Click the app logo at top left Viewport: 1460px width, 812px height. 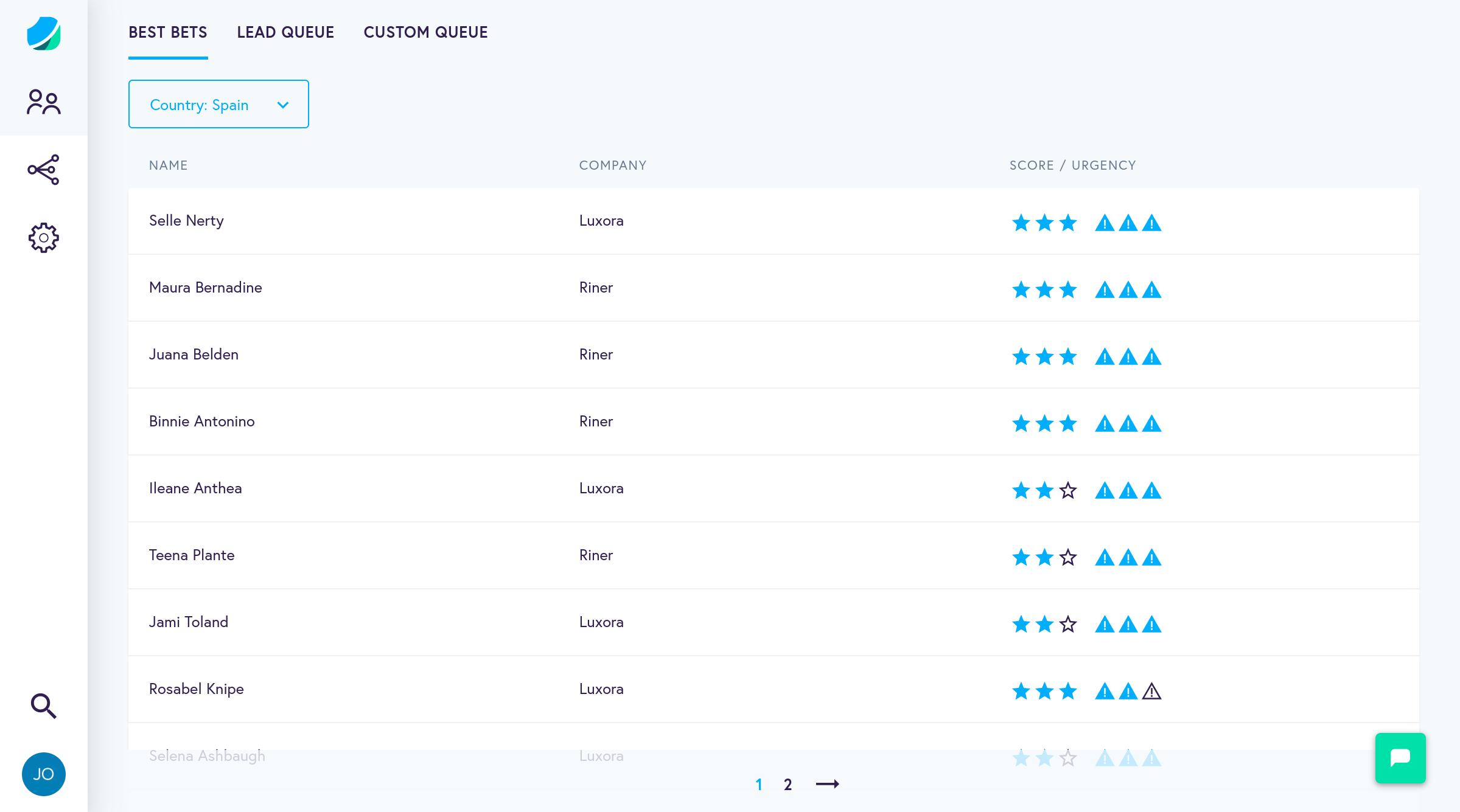coord(43,33)
